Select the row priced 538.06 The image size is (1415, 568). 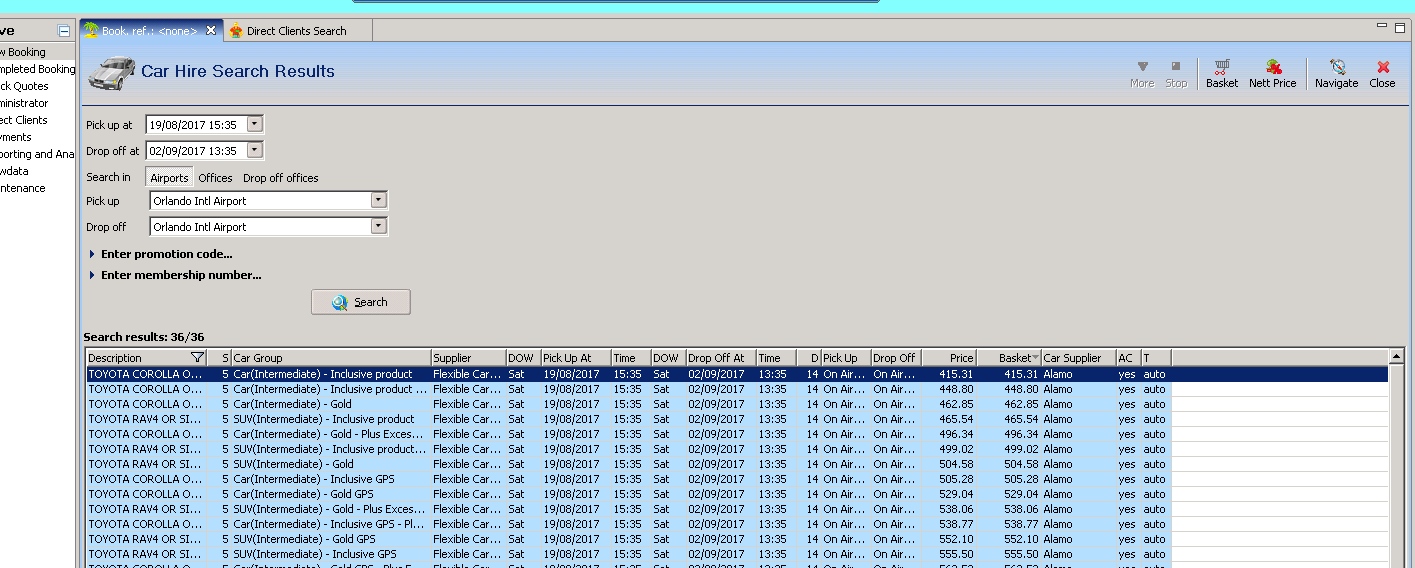737,509
